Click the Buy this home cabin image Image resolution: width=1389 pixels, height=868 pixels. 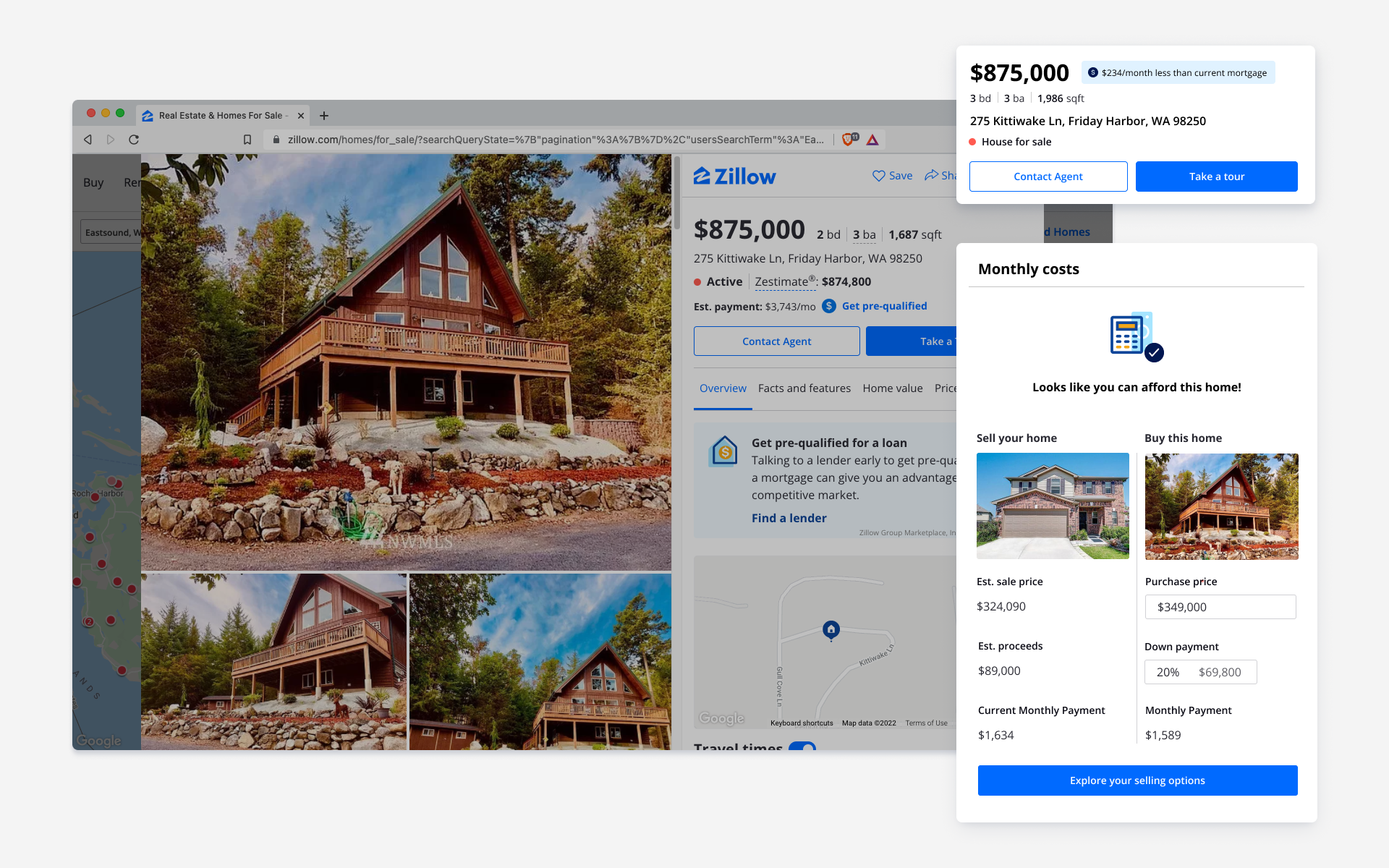coord(1222,506)
